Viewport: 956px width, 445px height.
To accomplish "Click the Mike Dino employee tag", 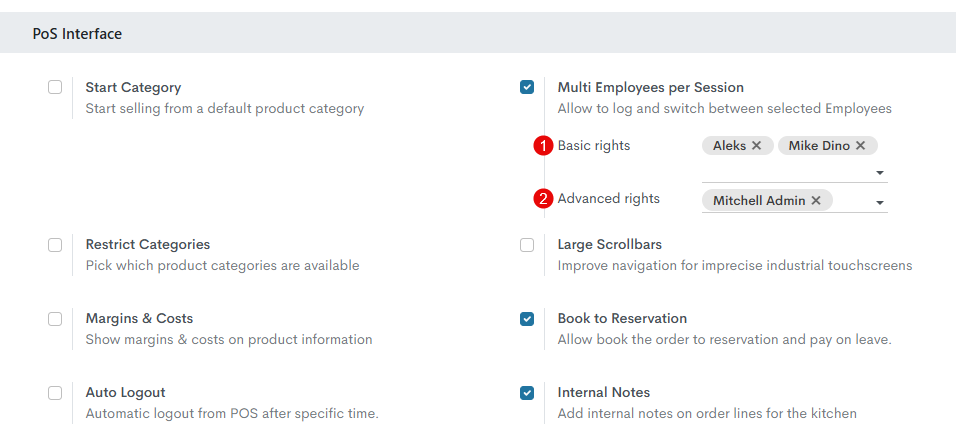I will point(818,146).
